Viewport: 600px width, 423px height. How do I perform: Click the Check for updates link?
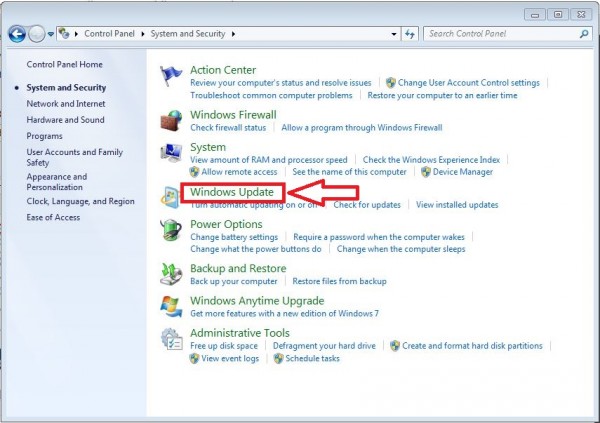[367, 205]
